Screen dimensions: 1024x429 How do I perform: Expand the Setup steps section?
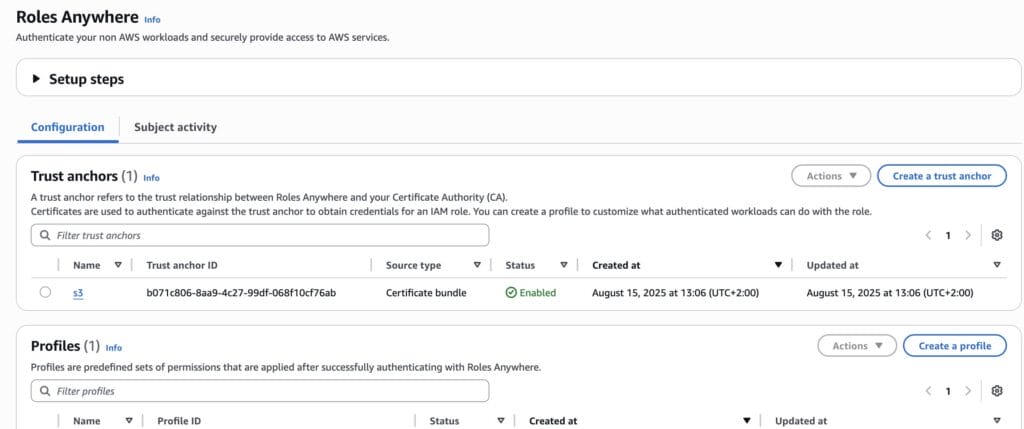point(38,79)
